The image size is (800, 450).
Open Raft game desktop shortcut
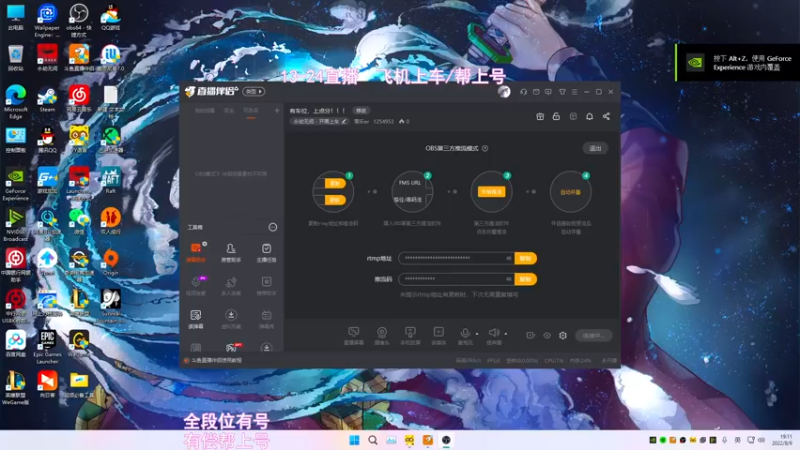tap(111, 180)
